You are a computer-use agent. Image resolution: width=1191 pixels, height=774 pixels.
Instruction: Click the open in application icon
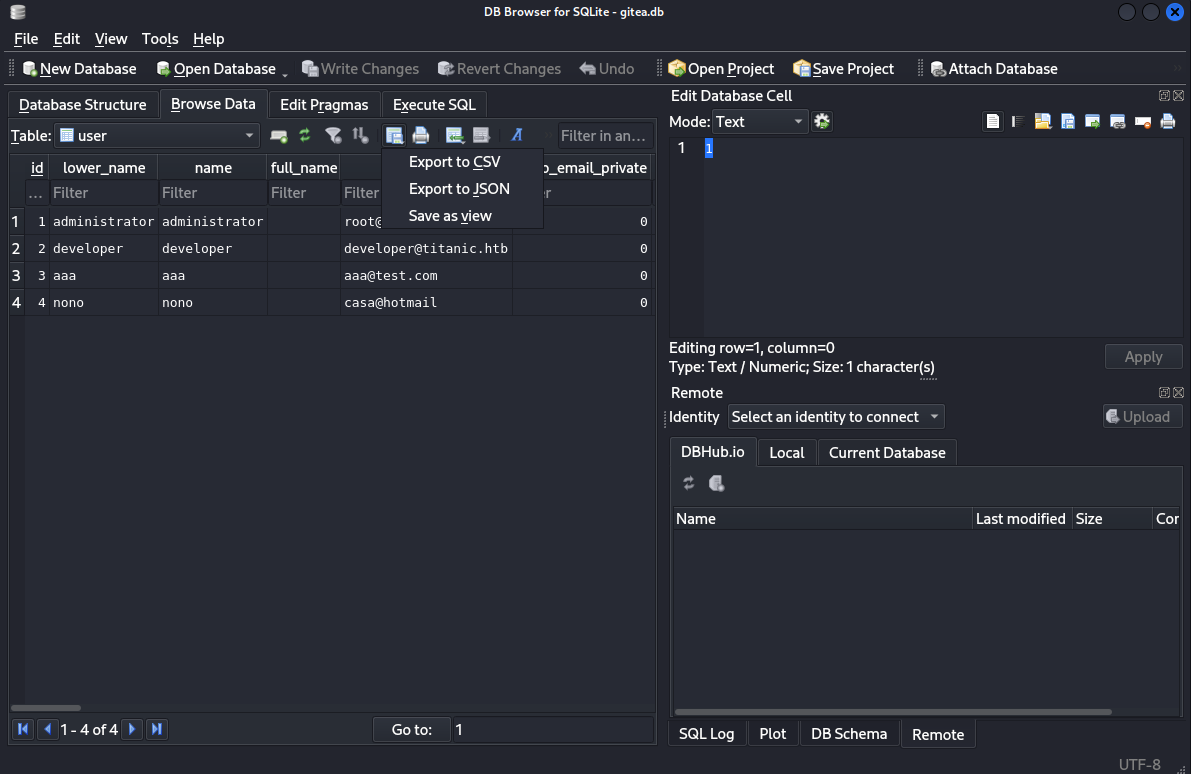1093,122
